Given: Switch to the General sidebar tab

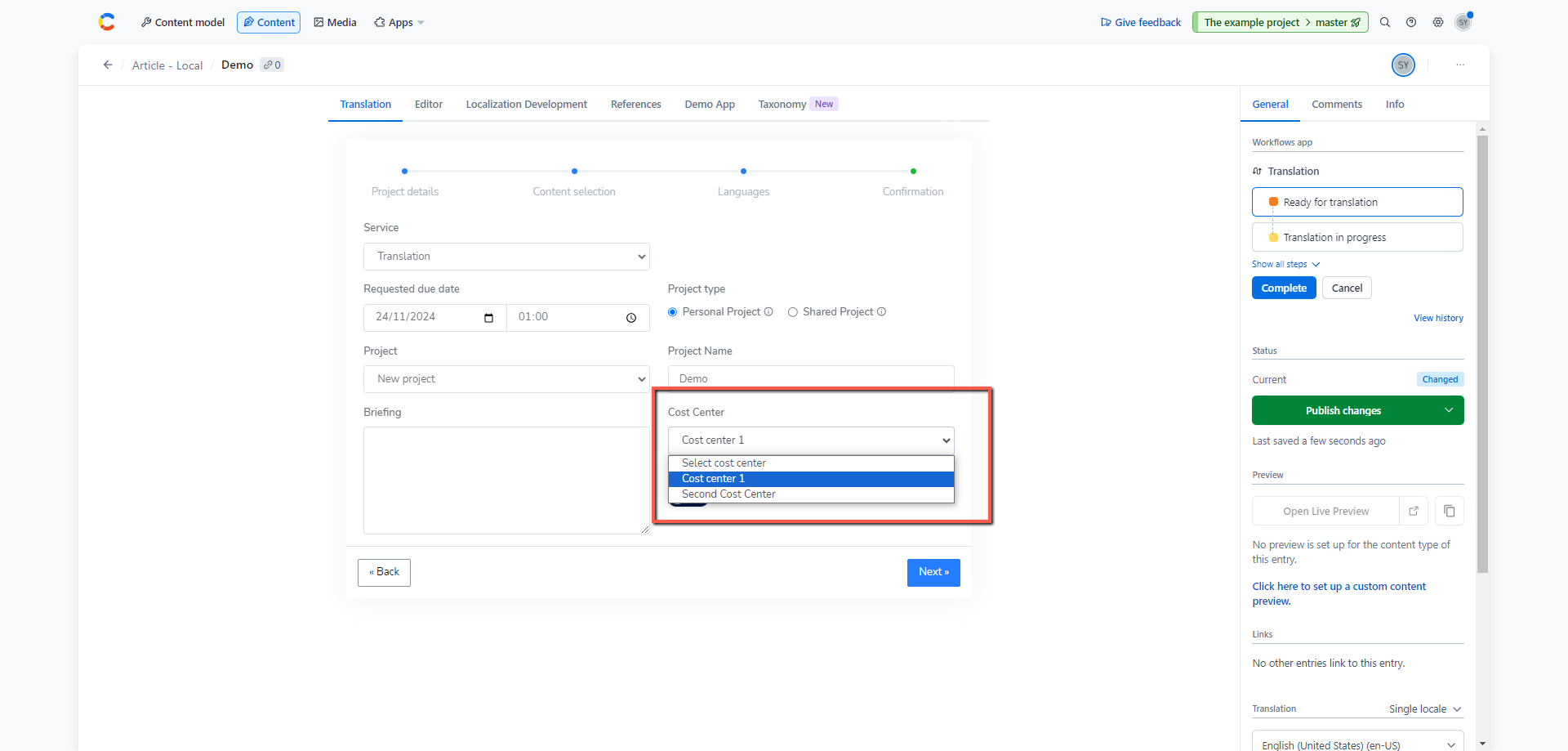Looking at the screenshot, I should (1270, 104).
